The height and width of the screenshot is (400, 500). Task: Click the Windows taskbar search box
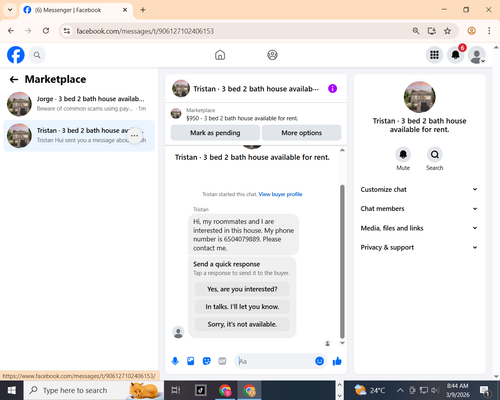tap(93, 390)
